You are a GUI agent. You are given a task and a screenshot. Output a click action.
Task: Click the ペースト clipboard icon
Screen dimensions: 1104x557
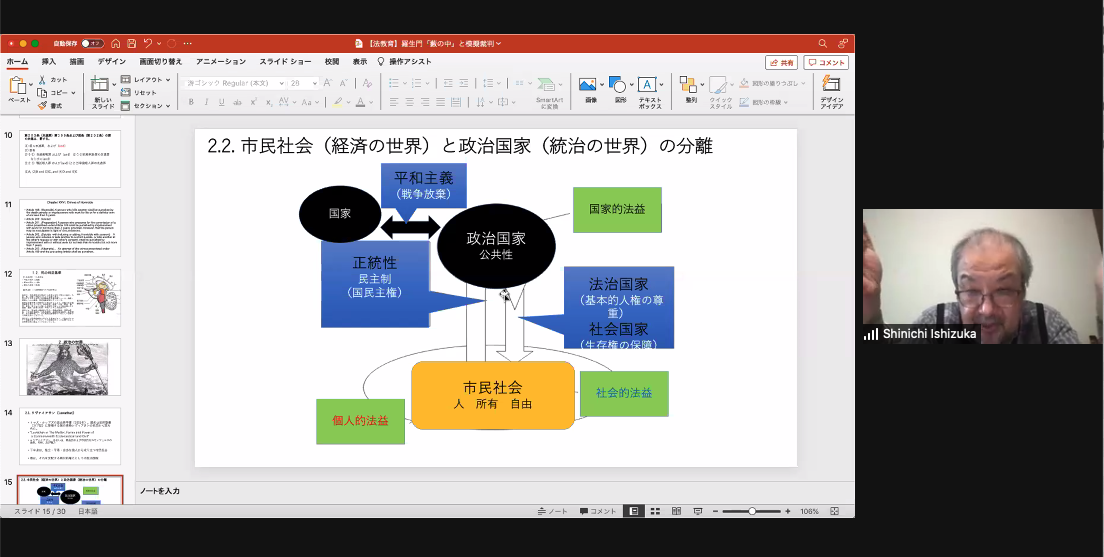click(17, 86)
